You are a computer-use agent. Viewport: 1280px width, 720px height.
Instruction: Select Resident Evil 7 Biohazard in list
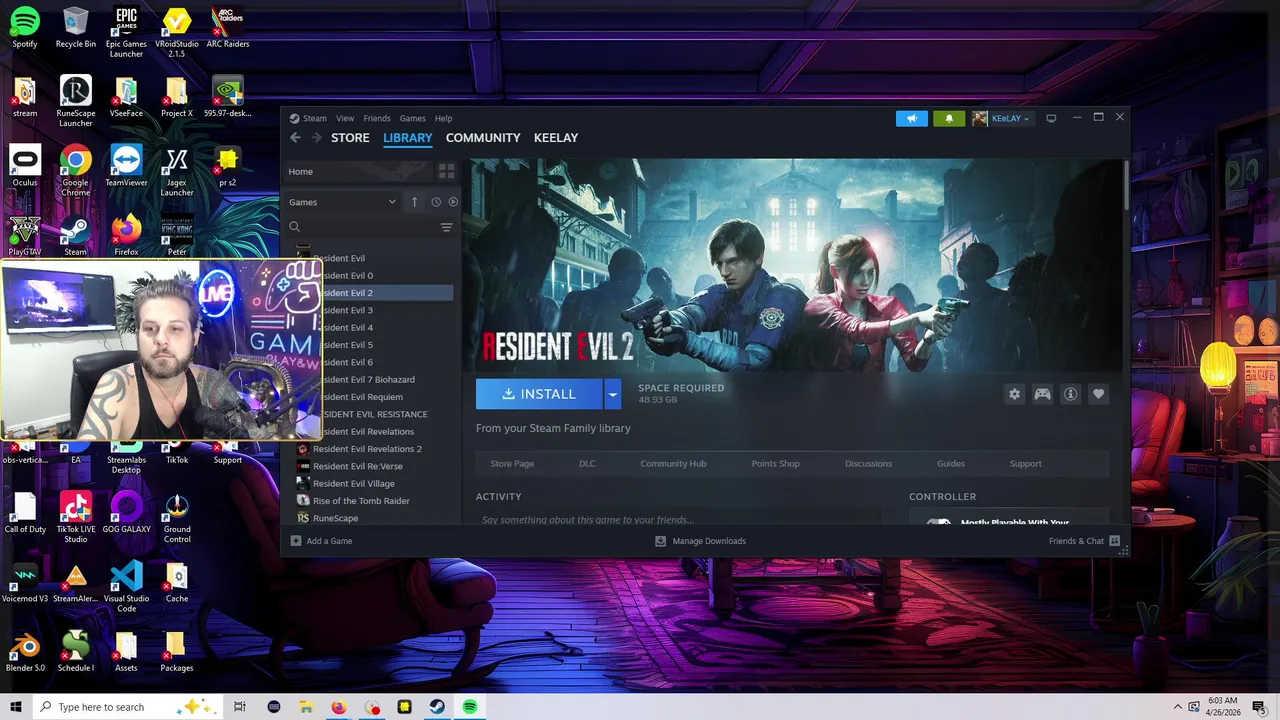pyautogui.click(x=370, y=379)
